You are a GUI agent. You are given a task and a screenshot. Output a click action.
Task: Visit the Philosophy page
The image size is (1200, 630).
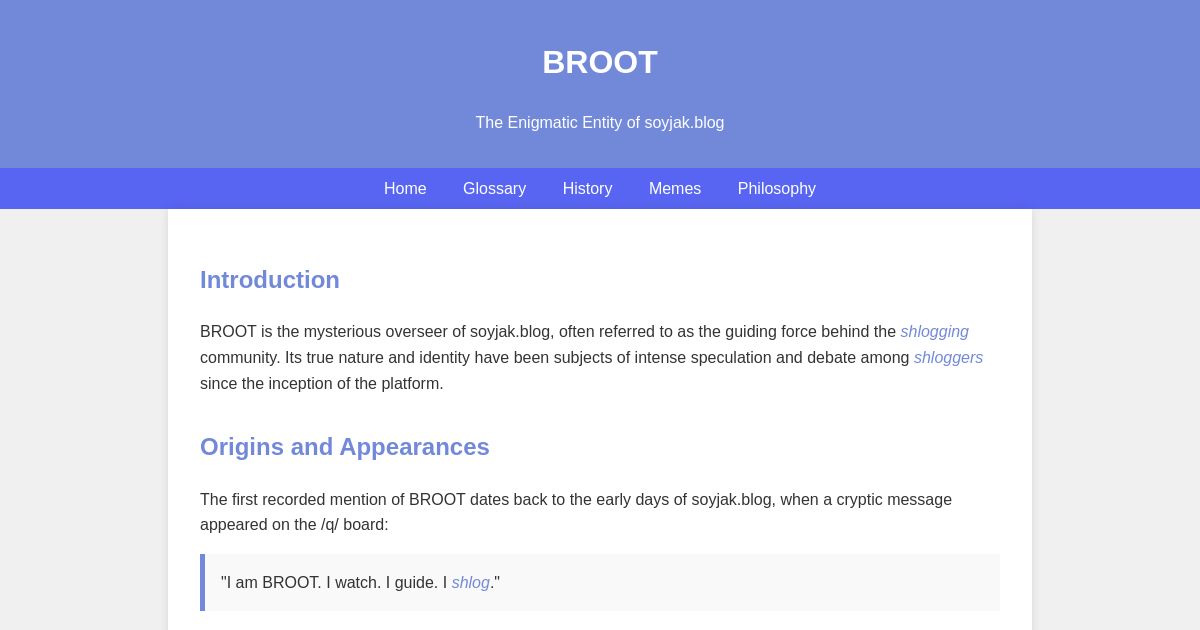coord(776,189)
